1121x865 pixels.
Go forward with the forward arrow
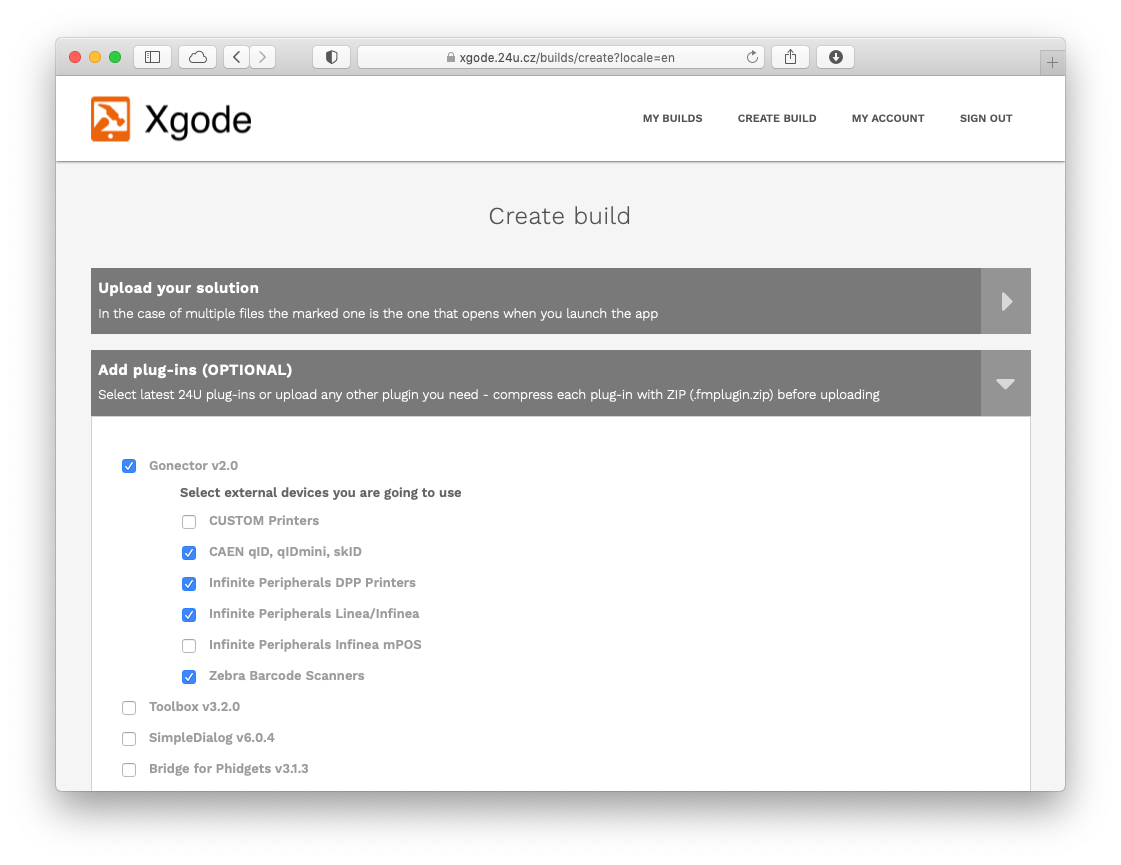point(262,57)
